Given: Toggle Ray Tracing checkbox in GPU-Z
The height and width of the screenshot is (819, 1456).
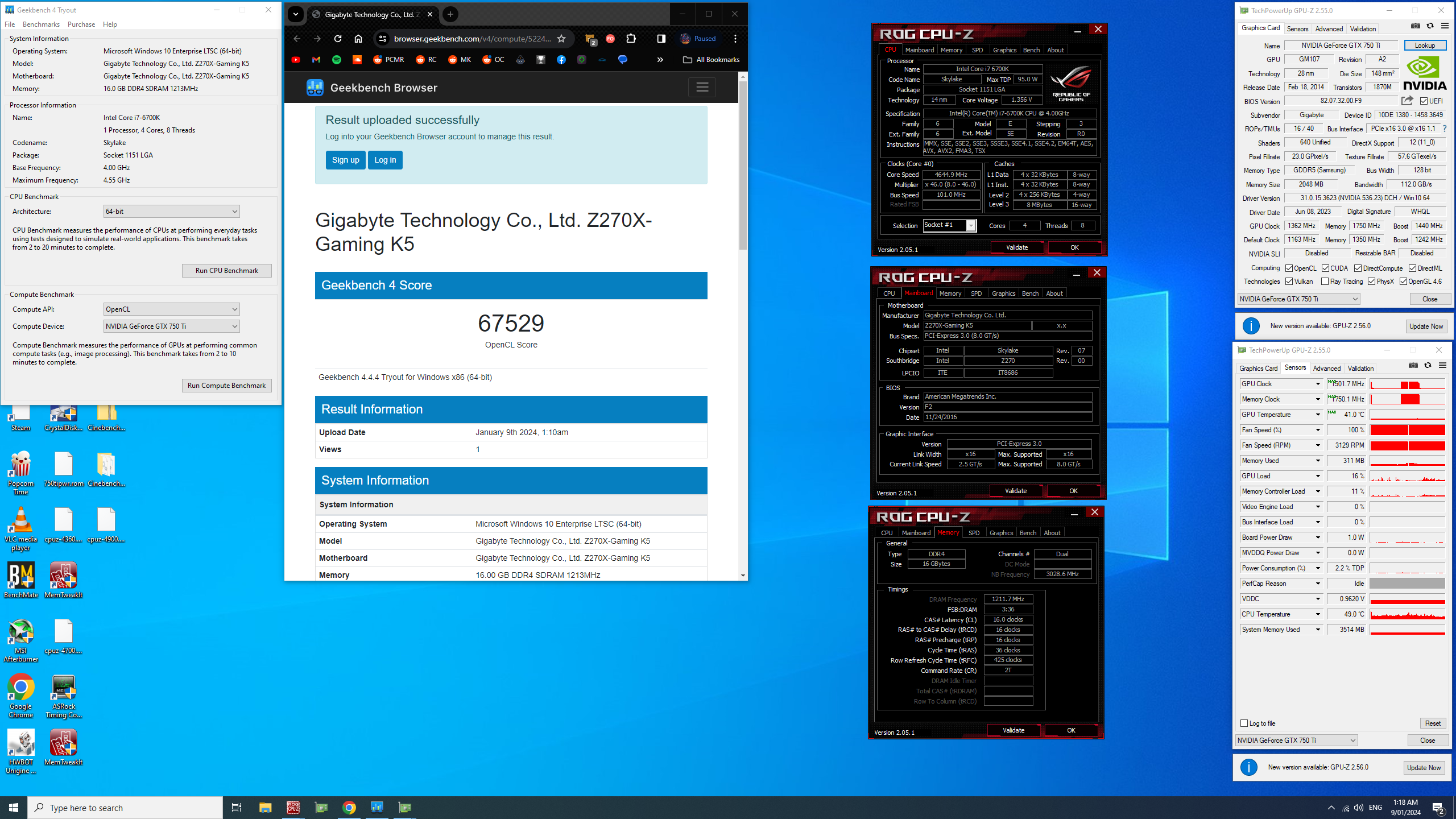Looking at the screenshot, I should click(x=1325, y=282).
